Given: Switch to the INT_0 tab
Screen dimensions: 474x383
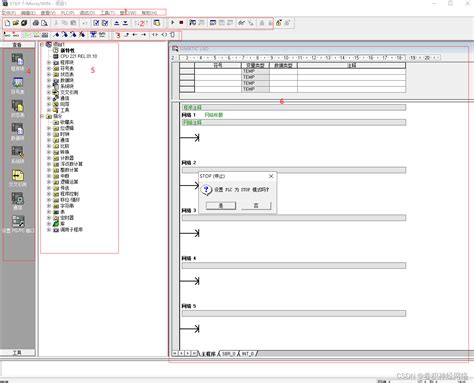Looking at the screenshot, I should pos(248,354).
